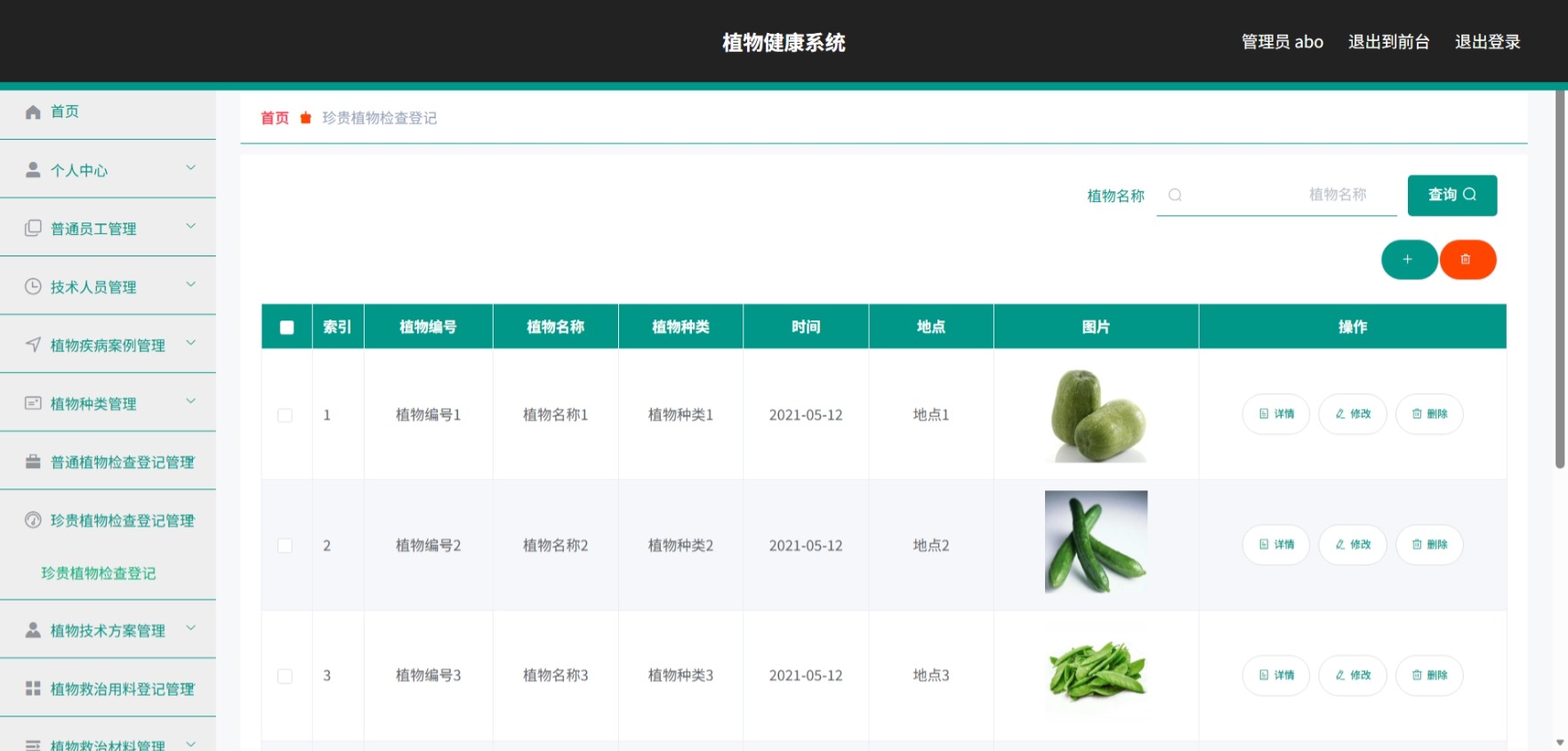The image size is (1568, 751).
Task: Toggle the select-all checkbox in table header
Action: pyautogui.click(x=286, y=327)
